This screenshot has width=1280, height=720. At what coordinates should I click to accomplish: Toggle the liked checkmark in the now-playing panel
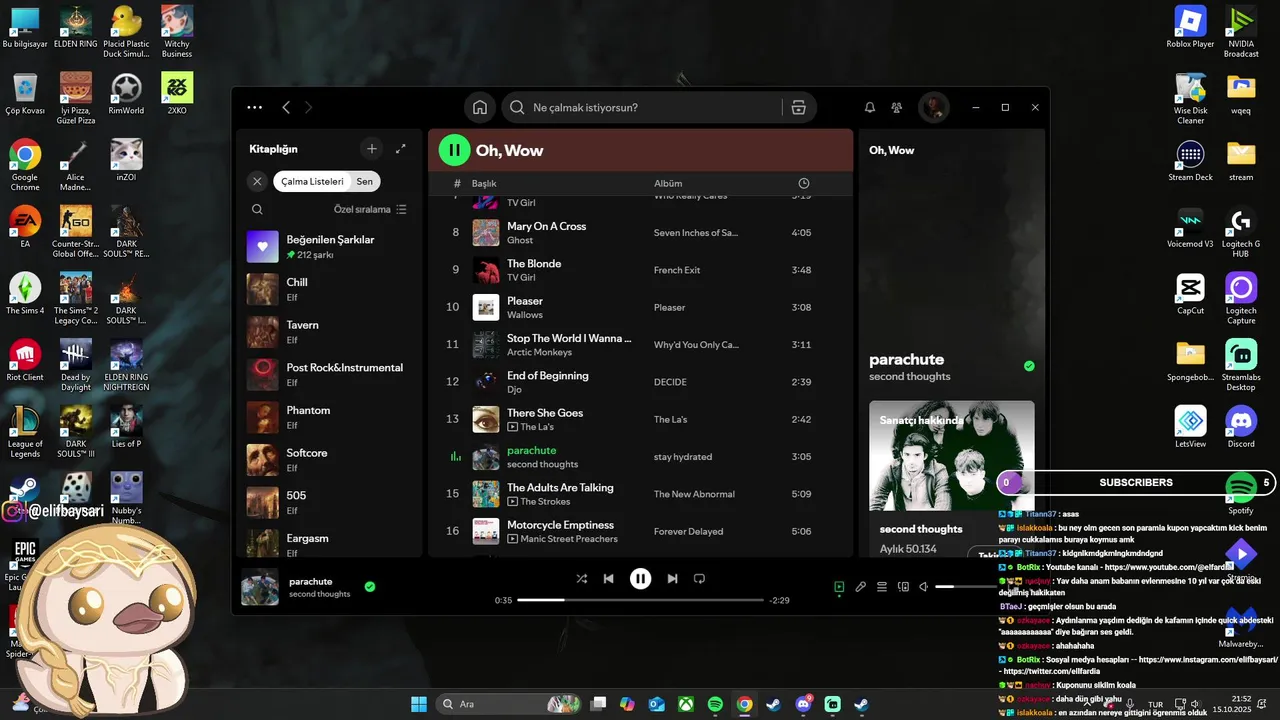[1029, 366]
